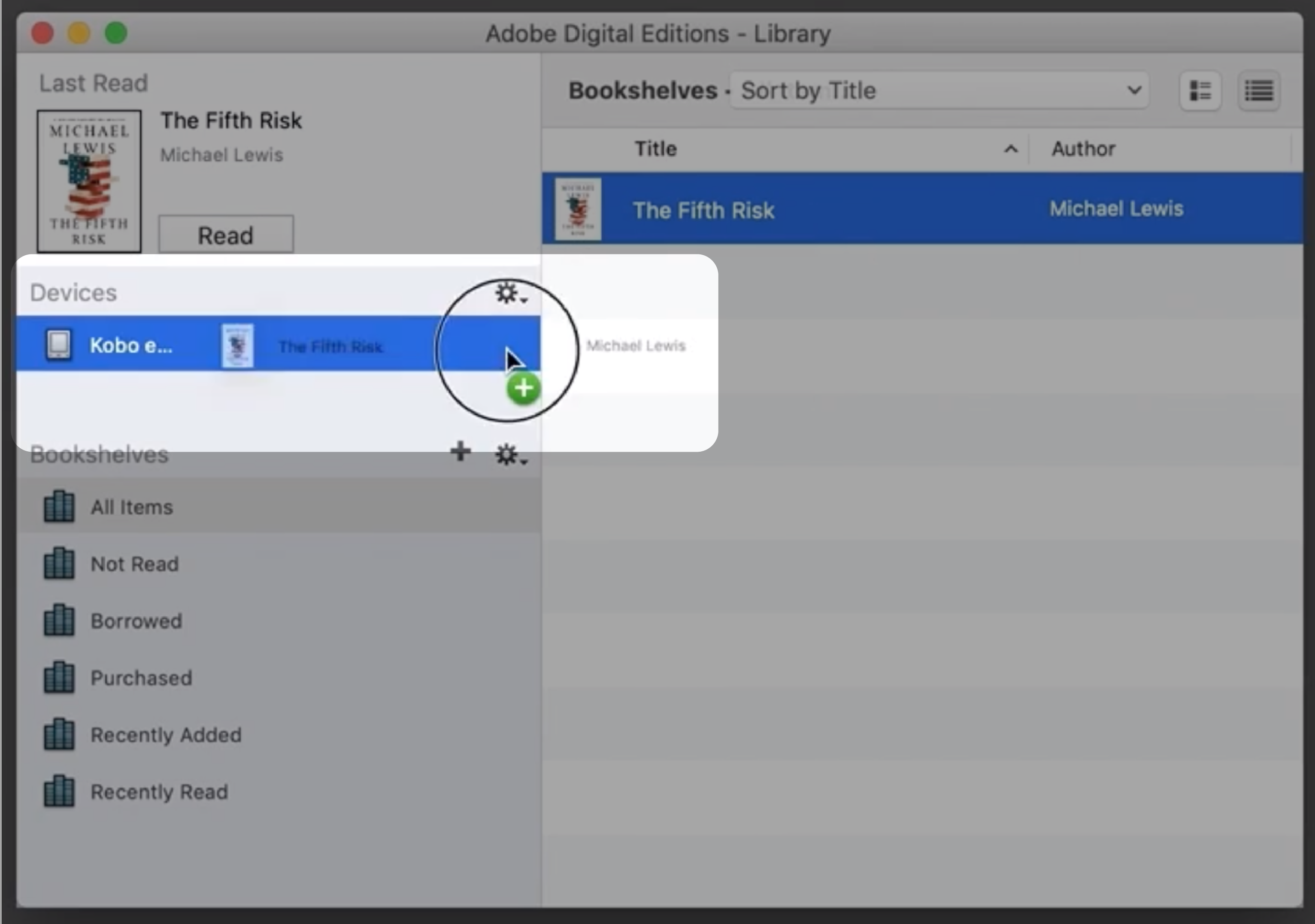Image resolution: width=1315 pixels, height=924 pixels.
Task: Open the Devices settings gear menu
Action: 510,293
